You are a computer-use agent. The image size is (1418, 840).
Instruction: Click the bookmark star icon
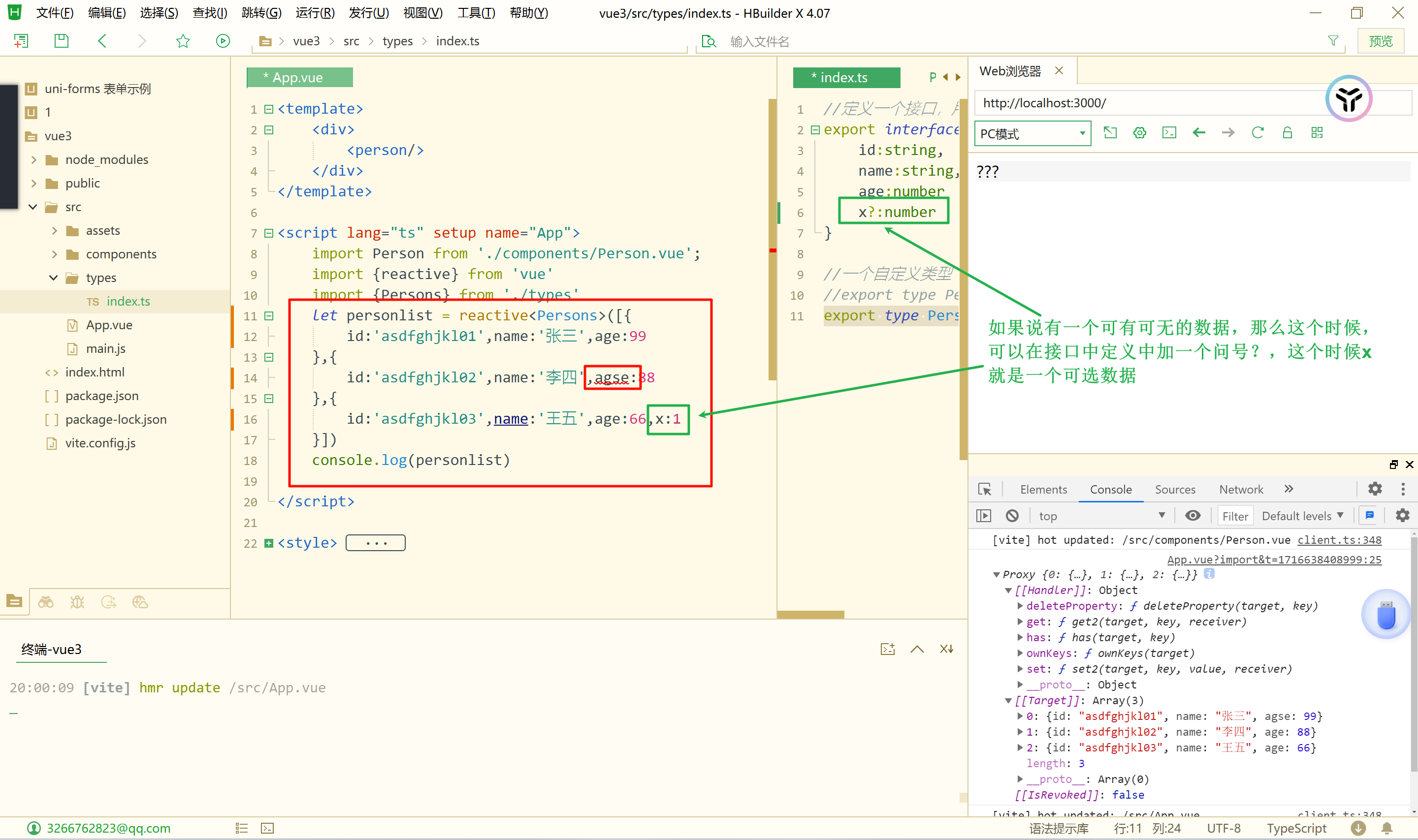[182, 41]
